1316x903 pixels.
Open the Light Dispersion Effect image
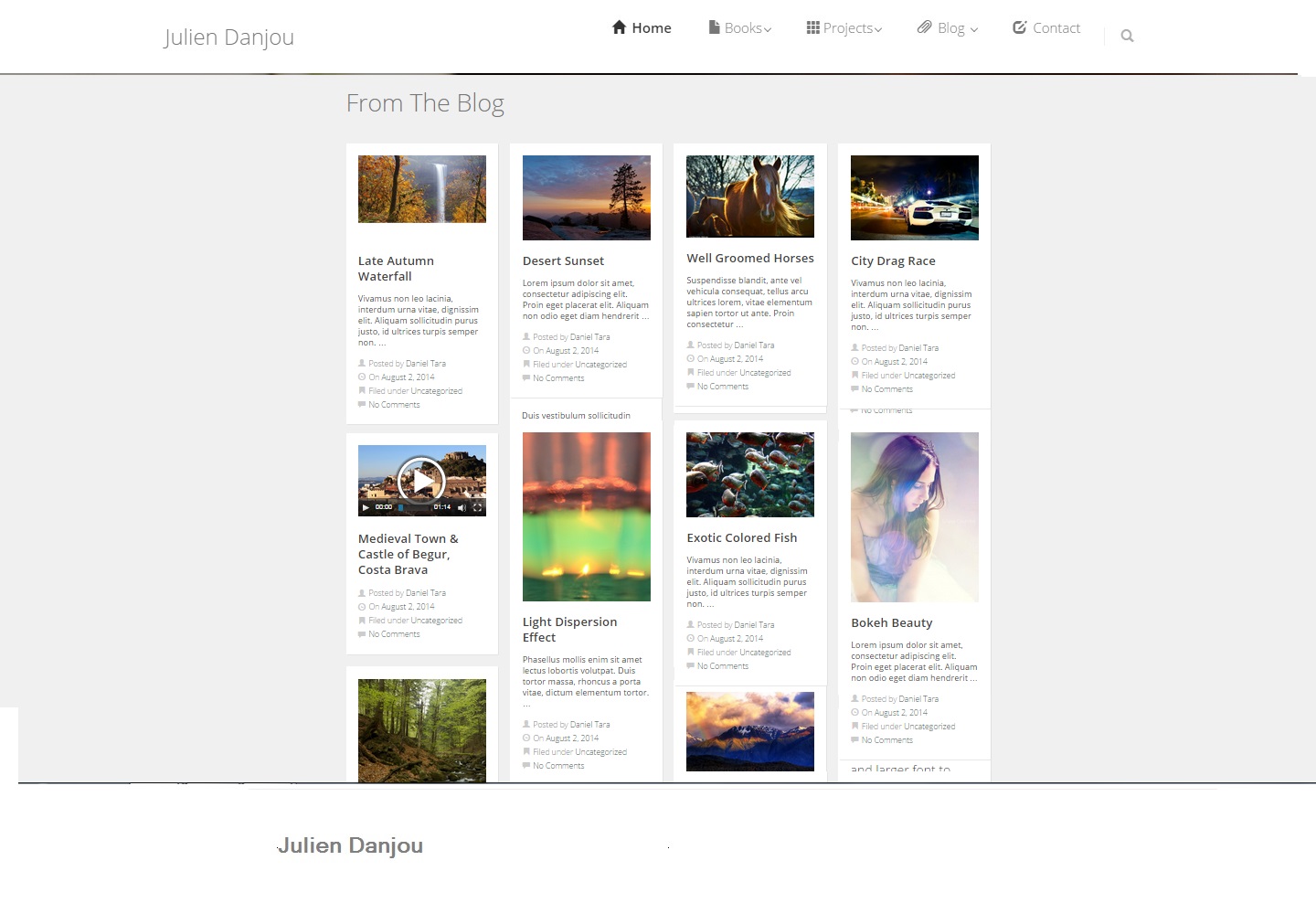587,516
